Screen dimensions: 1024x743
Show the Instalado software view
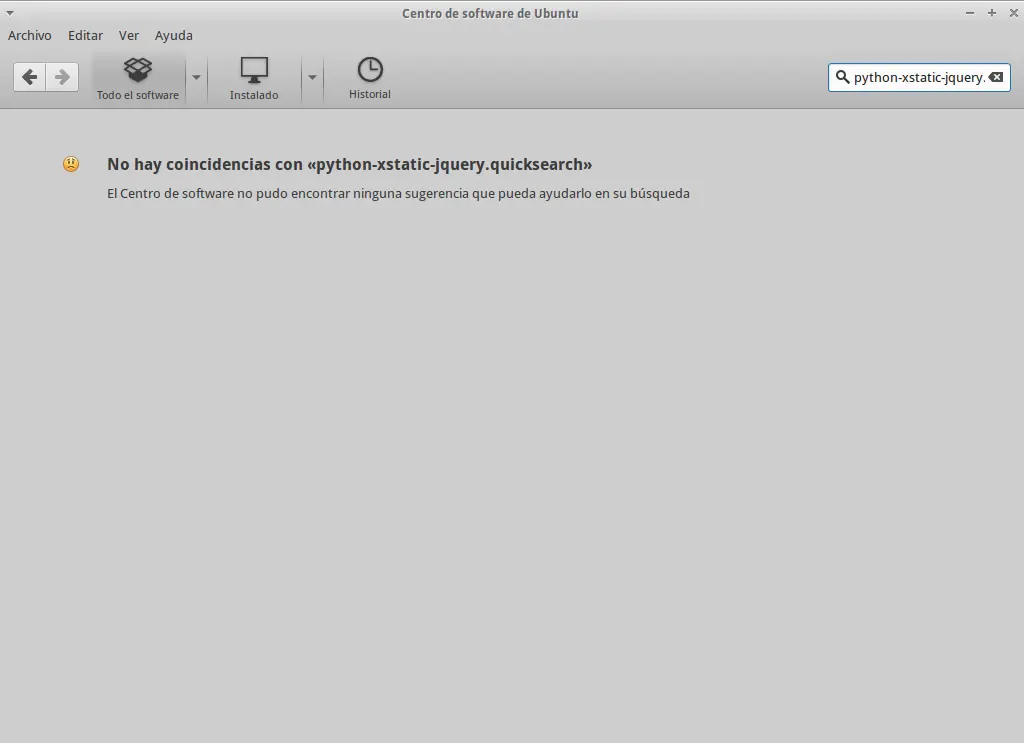tap(254, 79)
